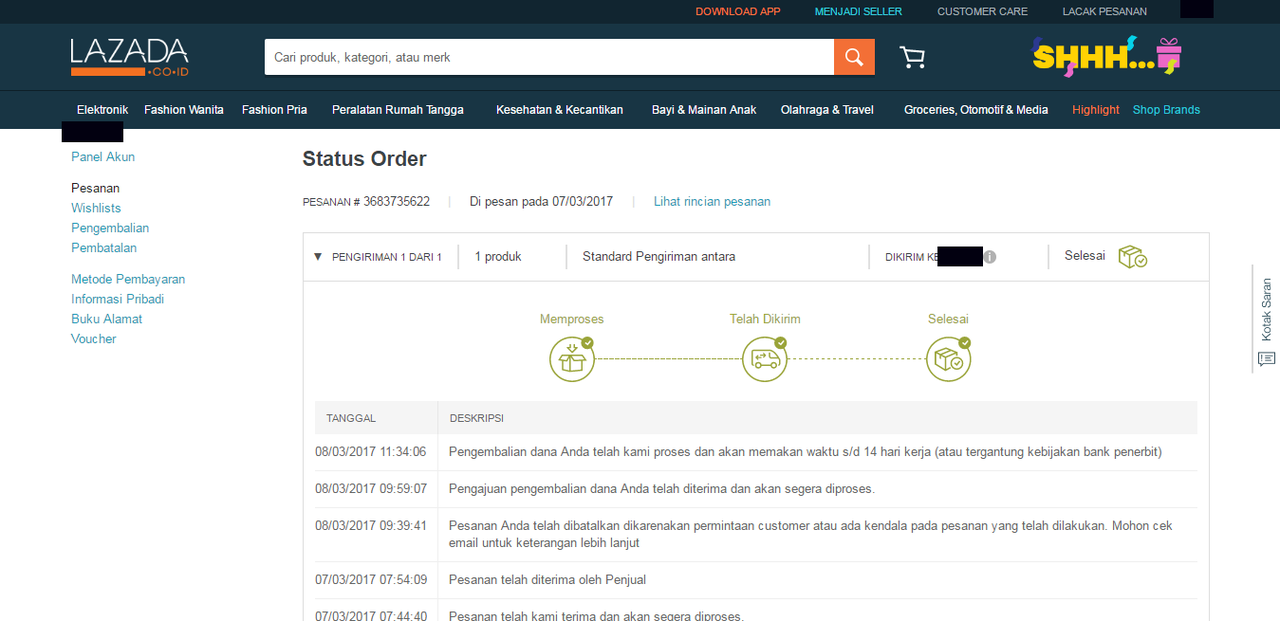Open Voucher in the sidebar
Image resolution: width=1280 pixels, height=621 pixels.
[94, 339]
